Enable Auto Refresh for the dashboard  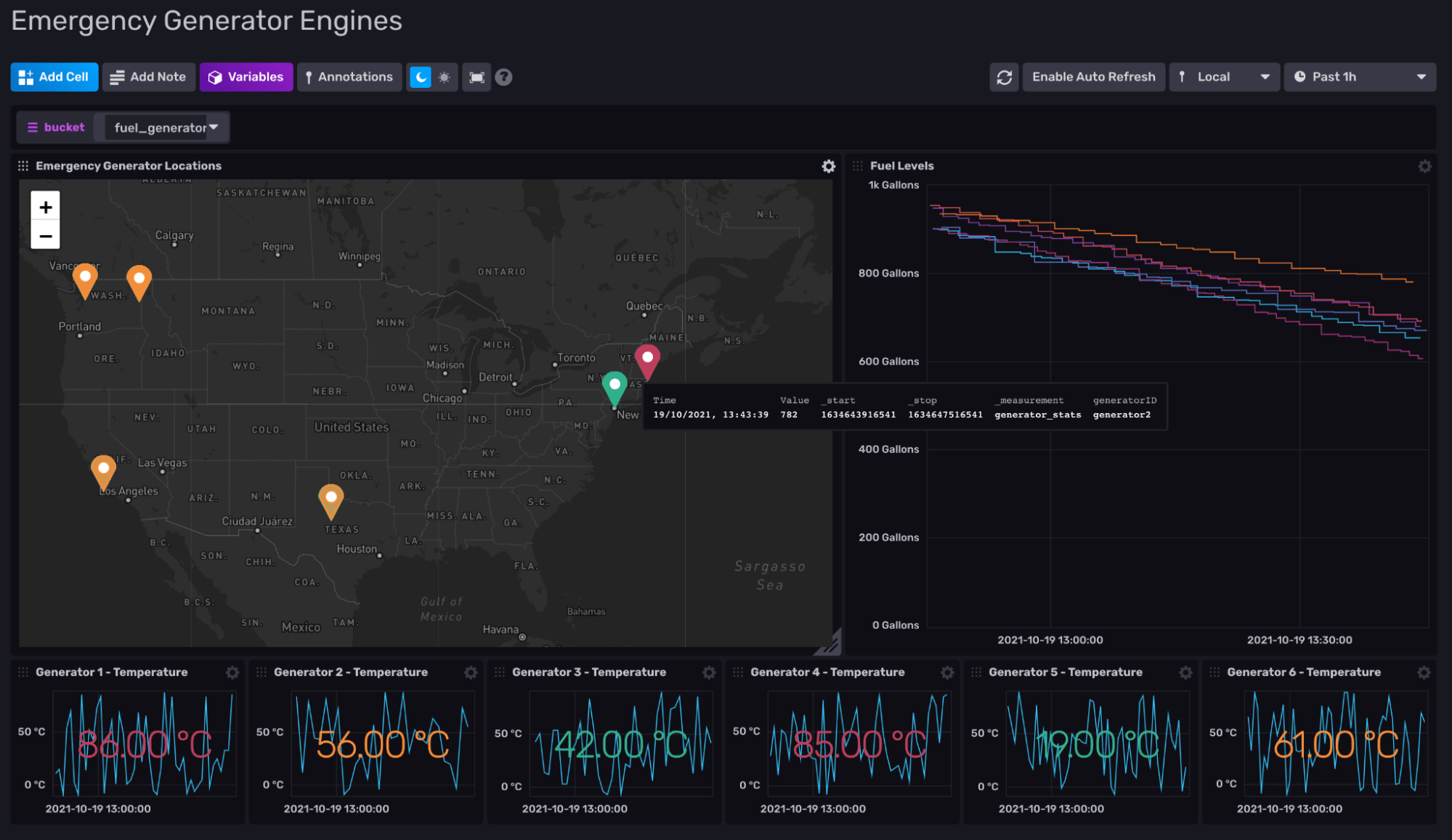1093,76
